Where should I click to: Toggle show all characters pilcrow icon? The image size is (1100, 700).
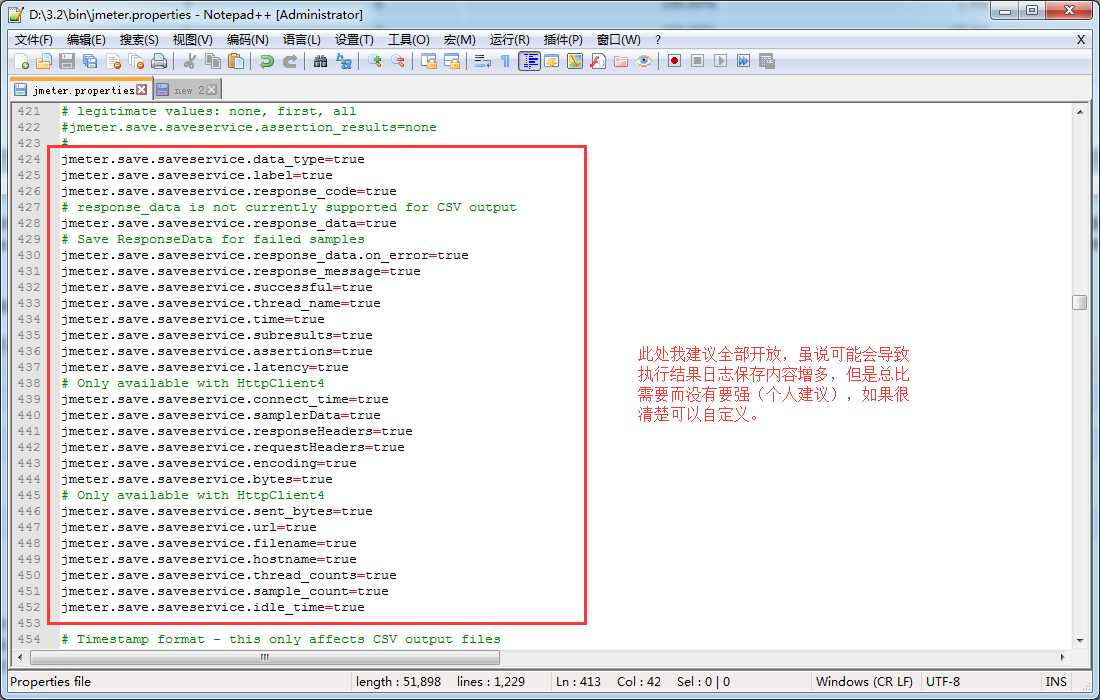[x=505, y=62]
